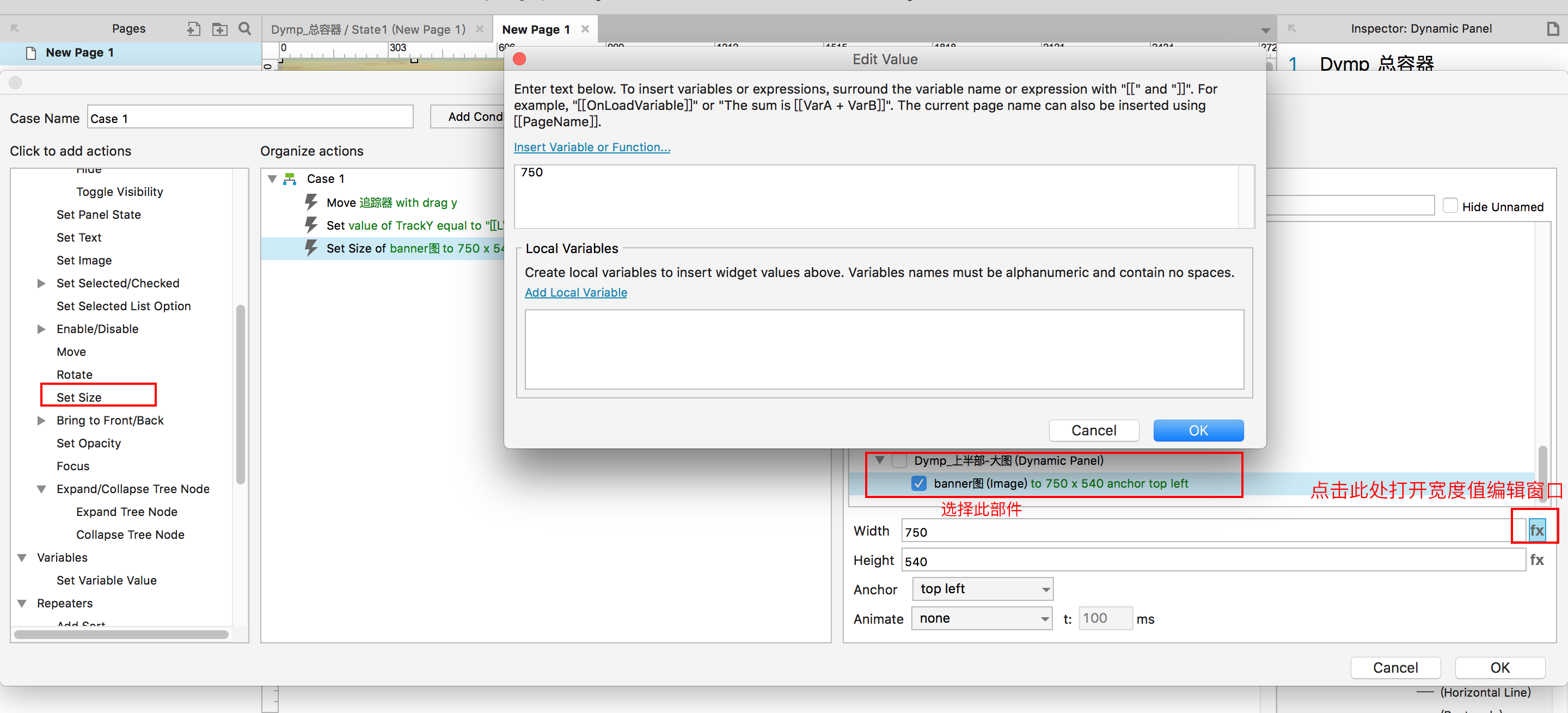Click the Insert Variable or Function link
The height and width of the screenshot is (713, 1568).
point(591,147)
